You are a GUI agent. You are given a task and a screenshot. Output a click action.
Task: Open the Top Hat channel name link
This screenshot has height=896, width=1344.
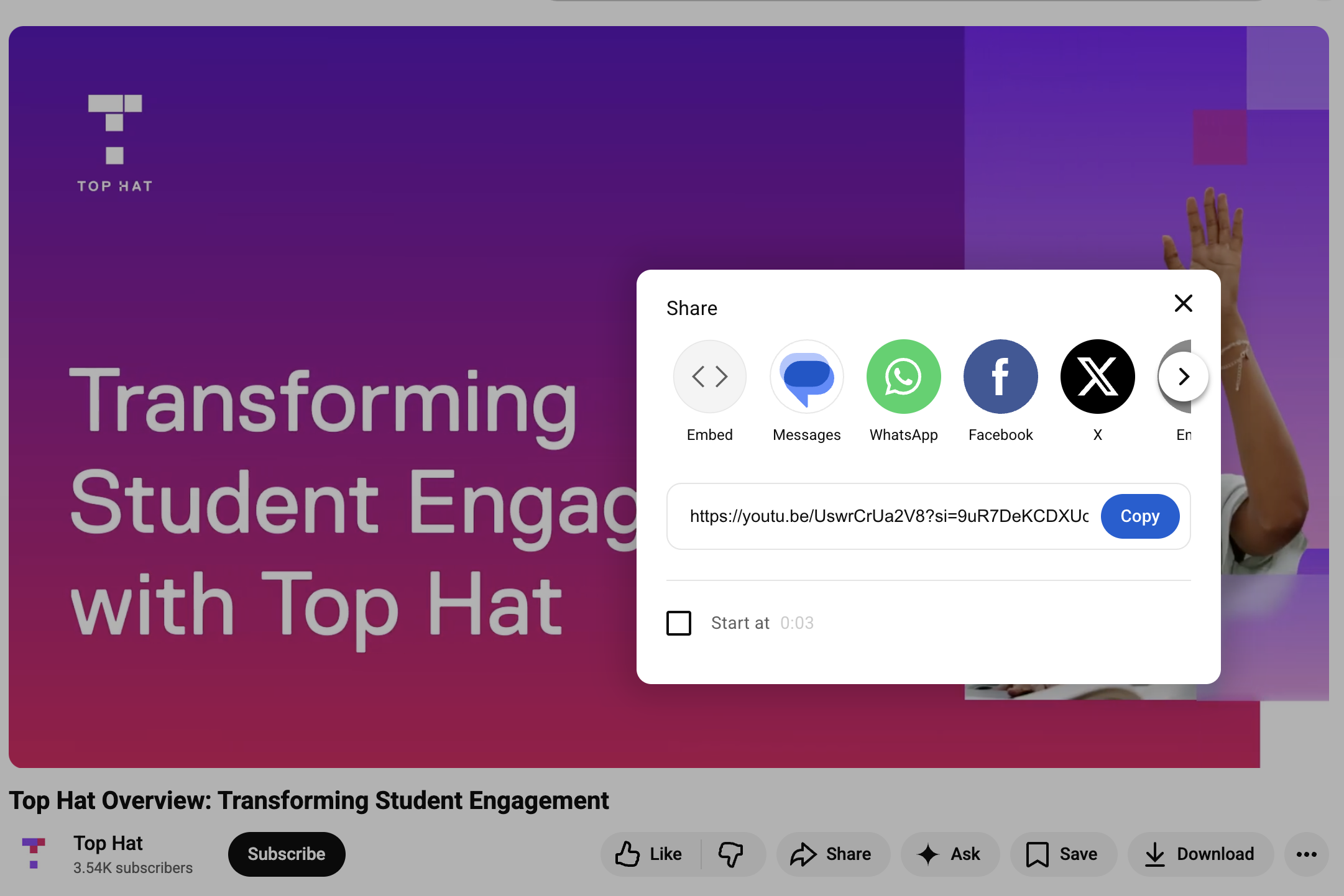tap(108, 843)
